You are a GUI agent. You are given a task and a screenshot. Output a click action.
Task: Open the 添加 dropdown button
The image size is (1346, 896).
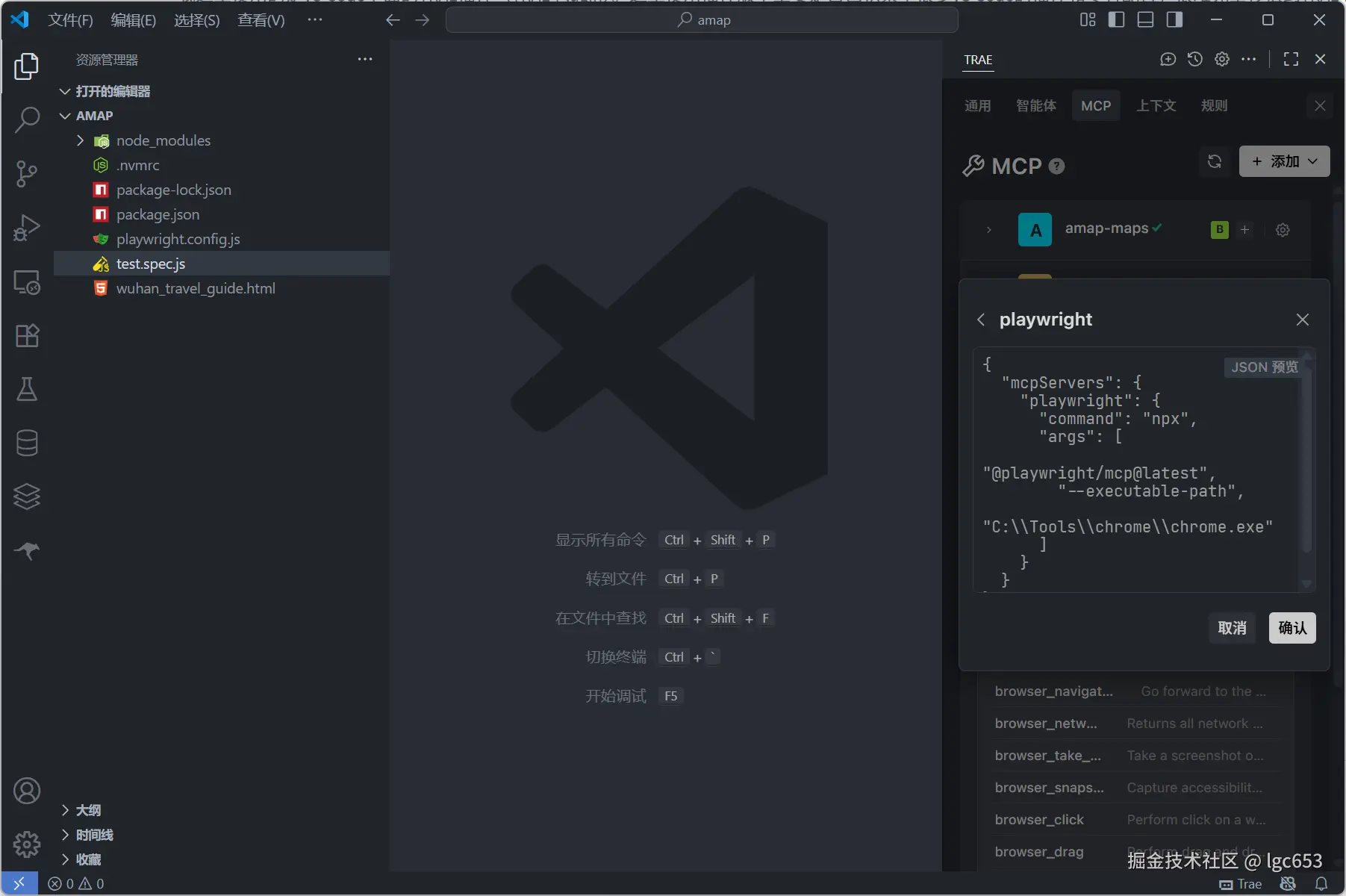point(1284,161)
